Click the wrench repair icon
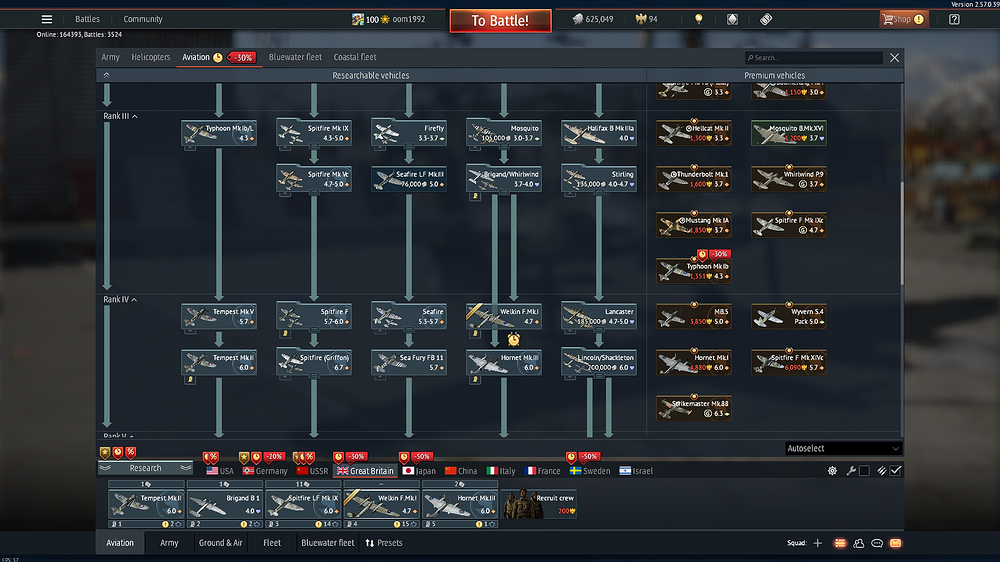Viewport: 1000px width, 562px height. click(851, 471)
